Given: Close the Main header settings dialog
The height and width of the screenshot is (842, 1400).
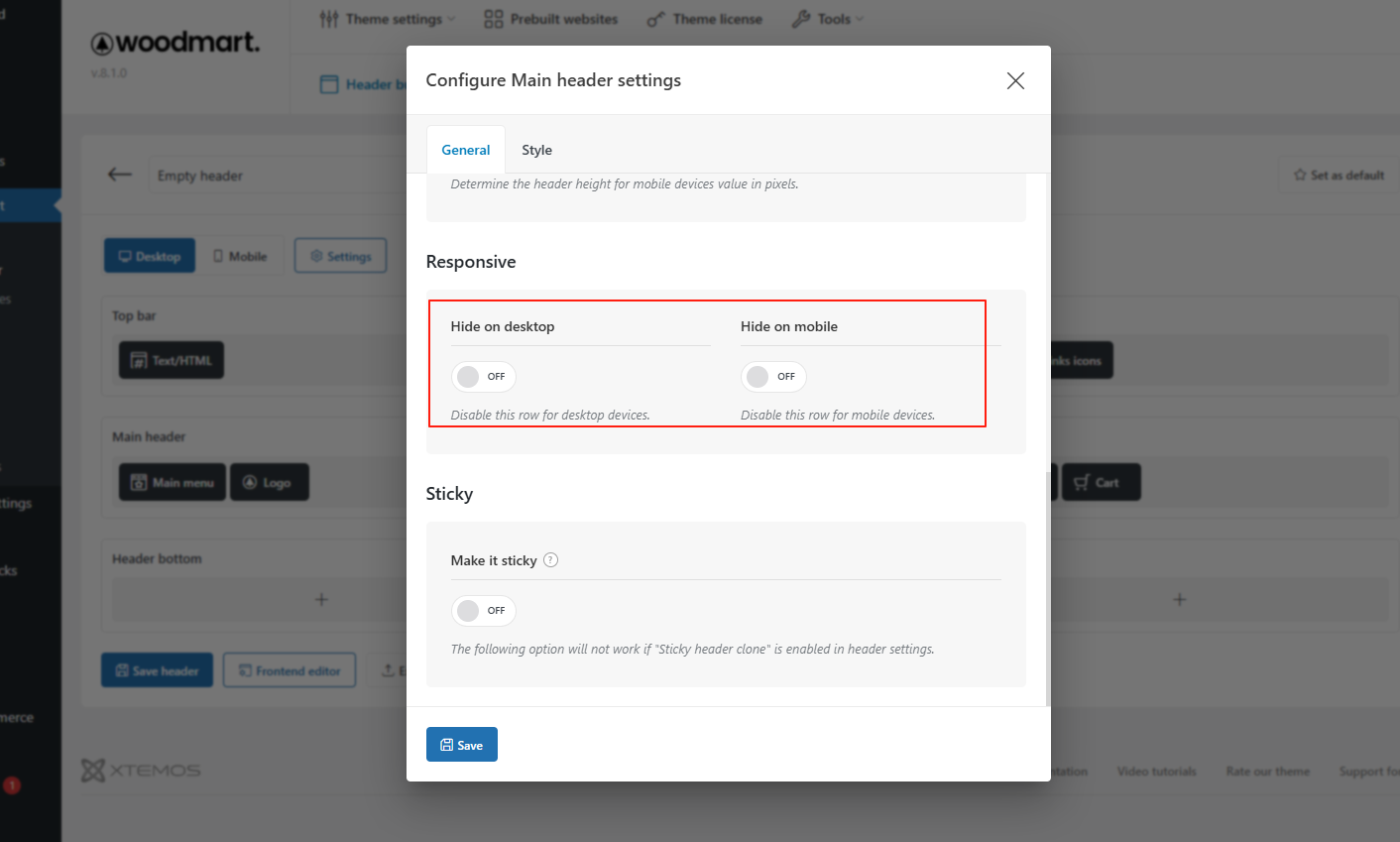Looking at the screenshot, I should tap(1015, 80).
